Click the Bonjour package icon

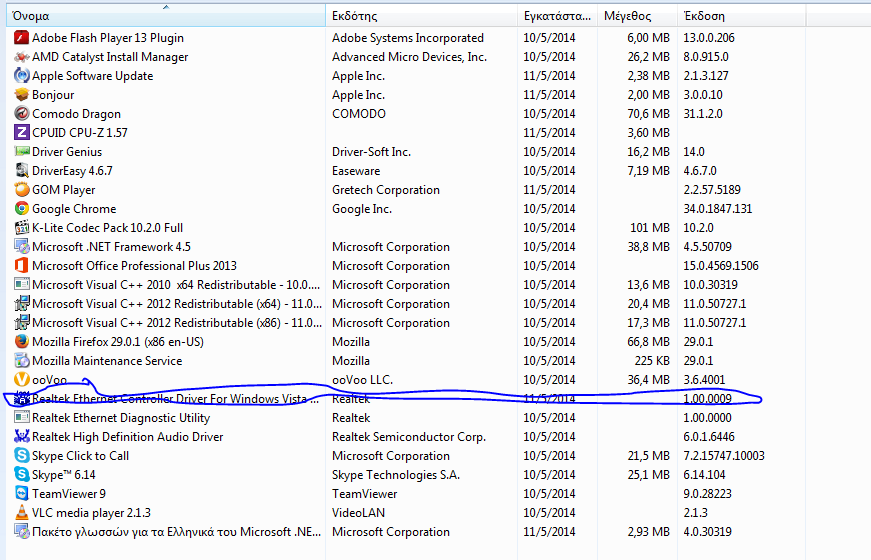click(22, 94)
